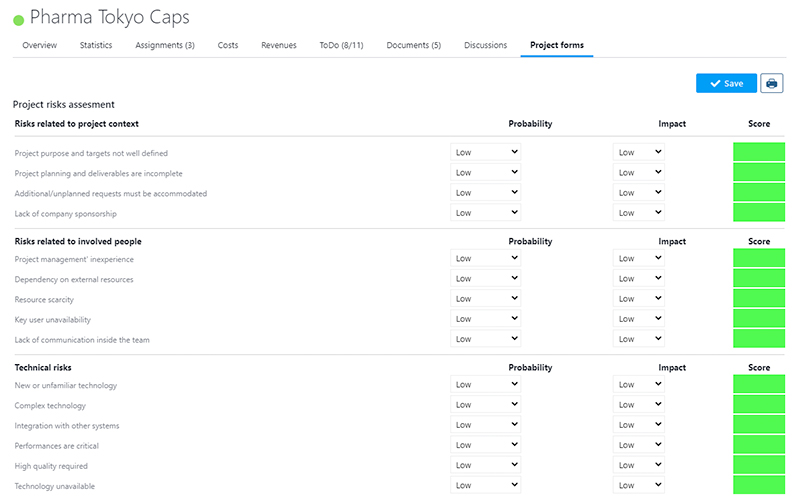The image size is (800, 500).
Task: Expand Impact dropdown for Key user unavailability
Action: 639,319
